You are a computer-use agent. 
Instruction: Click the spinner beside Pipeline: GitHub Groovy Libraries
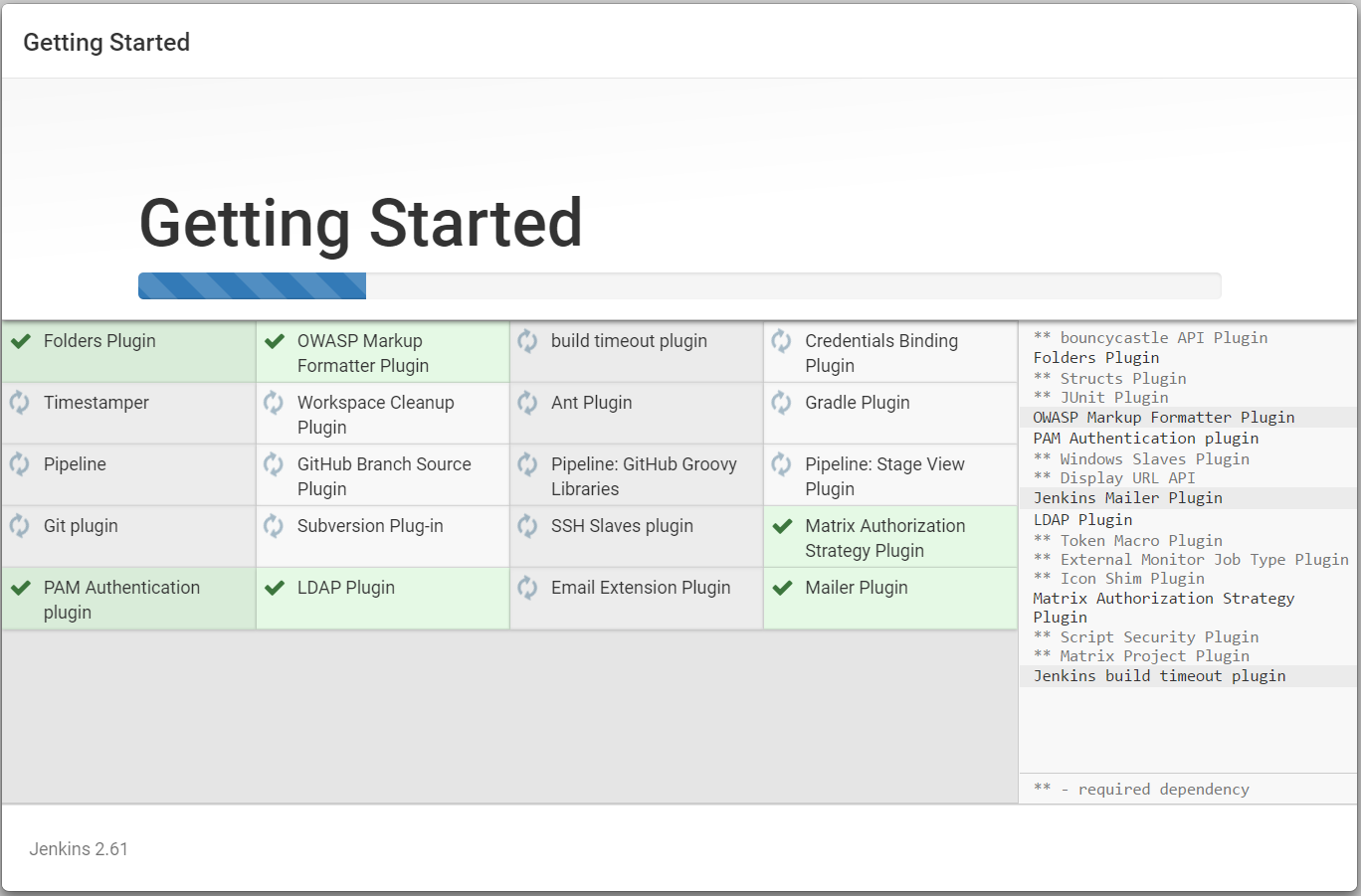tap(527, 464)
